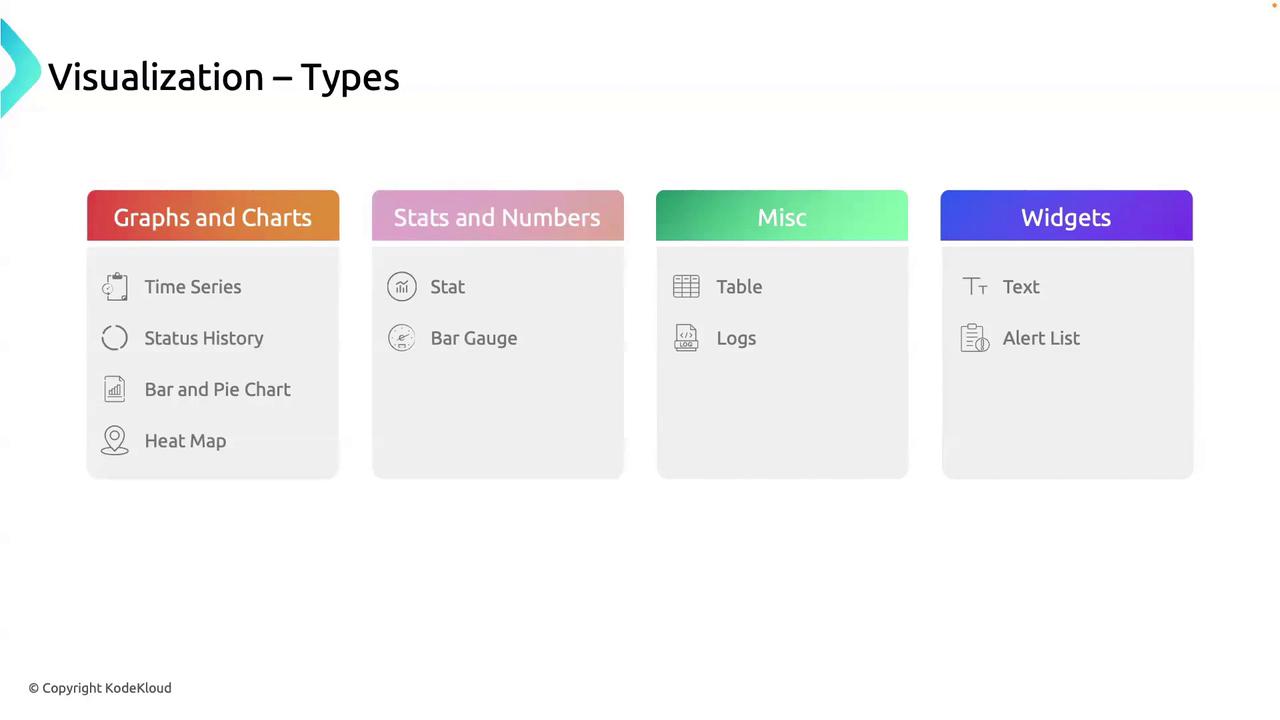Viewport: 1280px width, 720px height.
Task: Click the Alert List label
Action: 1041,338
